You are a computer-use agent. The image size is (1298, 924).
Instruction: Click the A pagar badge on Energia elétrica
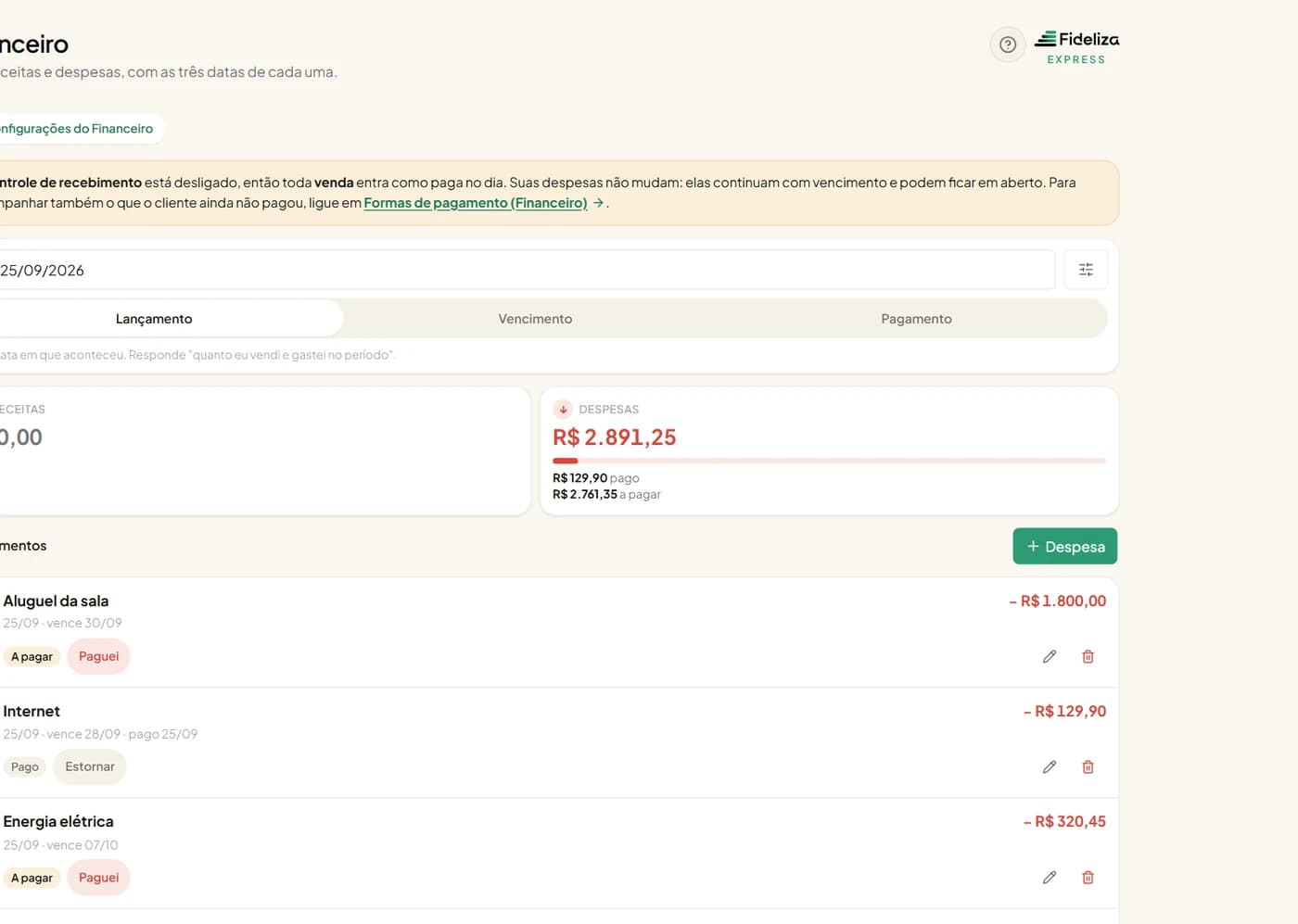tap(32, 879)
